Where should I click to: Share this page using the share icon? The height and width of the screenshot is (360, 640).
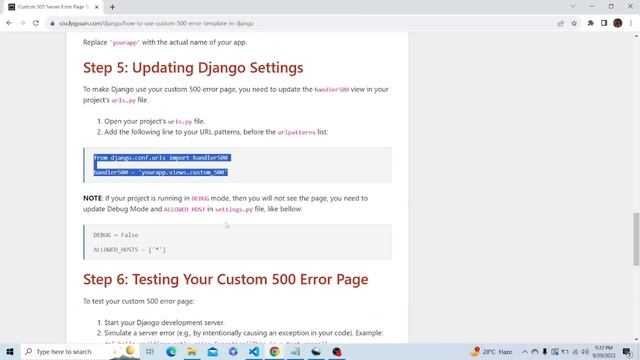point(560,23)
